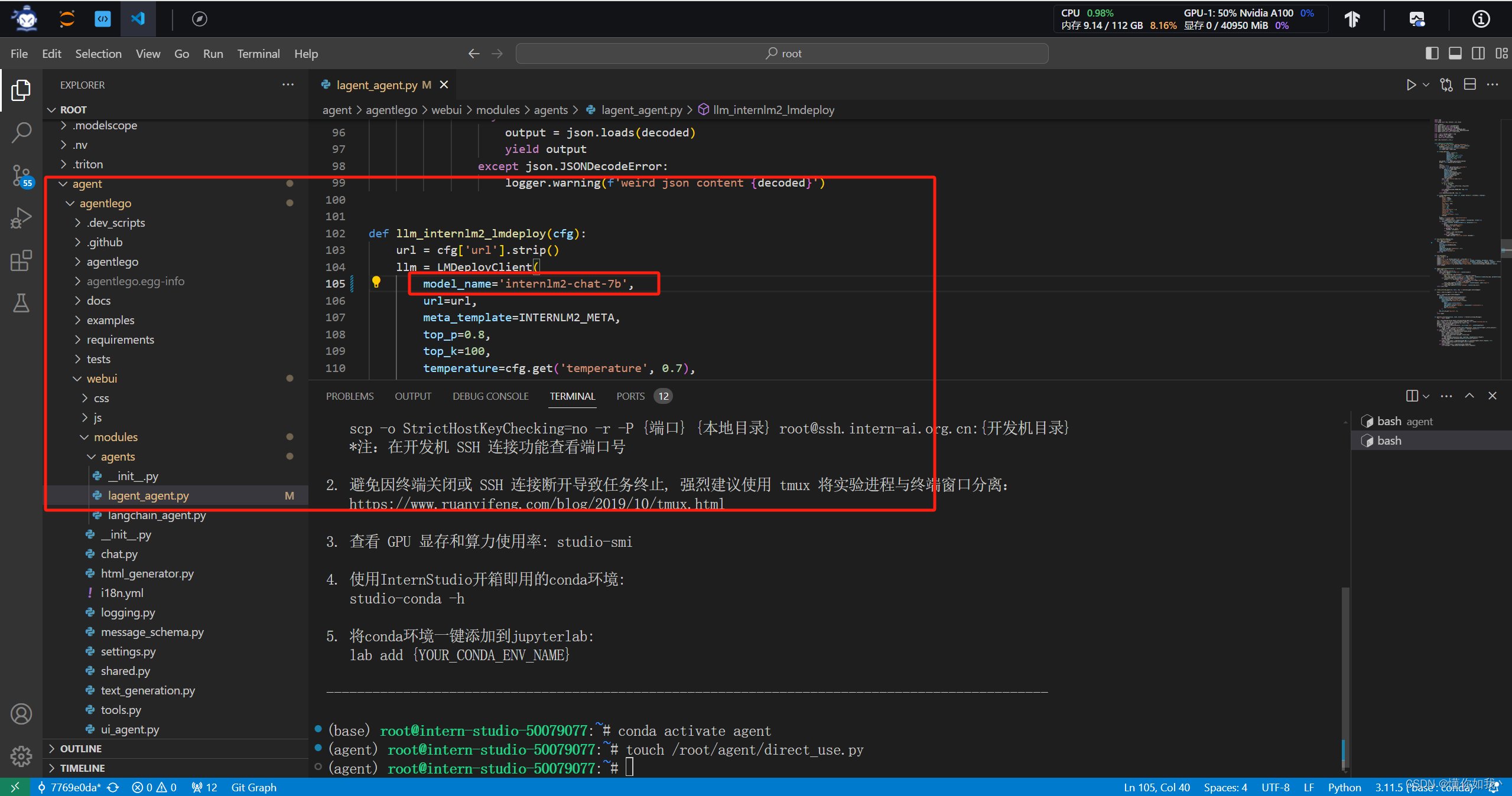Collapse the agent folder
Image resolution: width=1512 pixels, height=796 pixels.
point(176,184)
